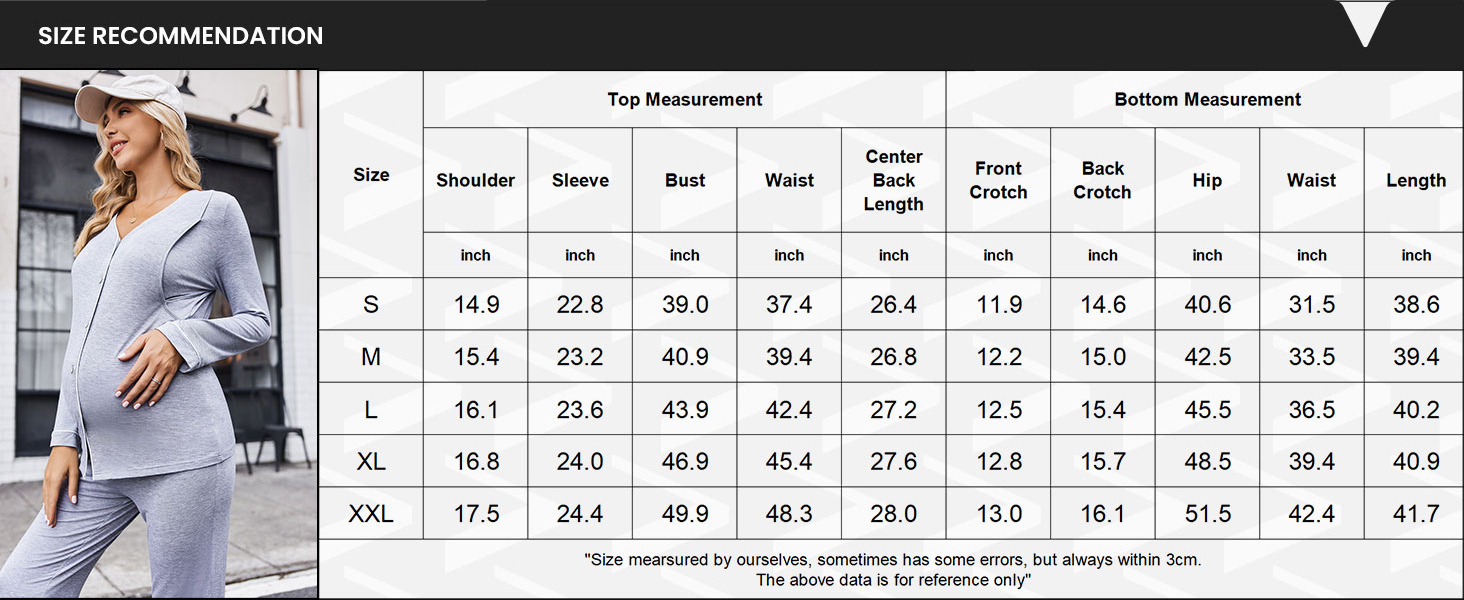Image resolution: width=1464 pixels, height=600 pixels.
Task: Click the 14.9 shoulder value cell
Action: click(x=476, y=305)
